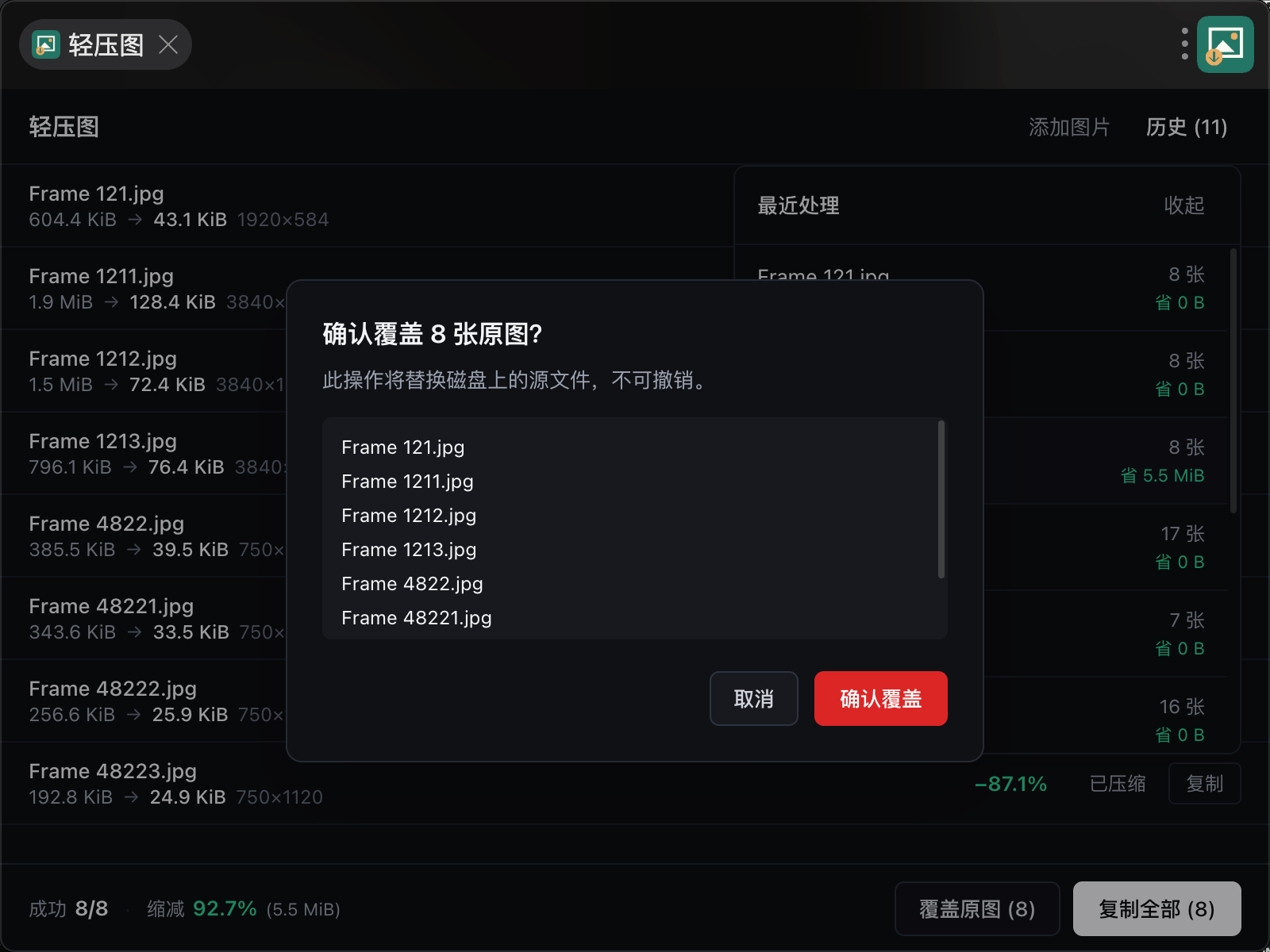Image resolution: width=1270 pixels, height=952 pixels.
Task: Select Frame 1213.jpg in the dialog list
Action: tap(409, 550)
